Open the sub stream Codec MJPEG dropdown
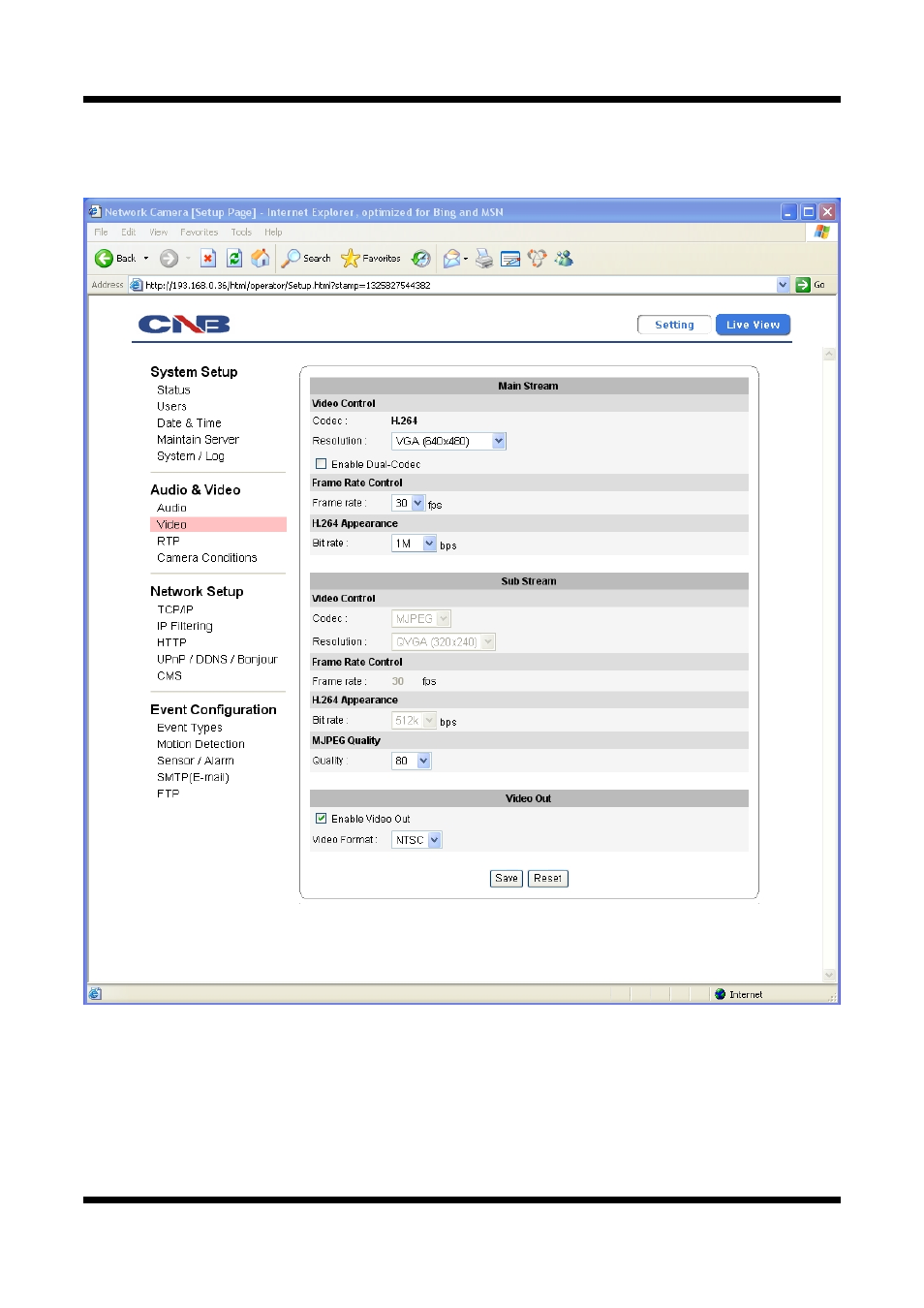924x1308 pixels. (420, 618)
